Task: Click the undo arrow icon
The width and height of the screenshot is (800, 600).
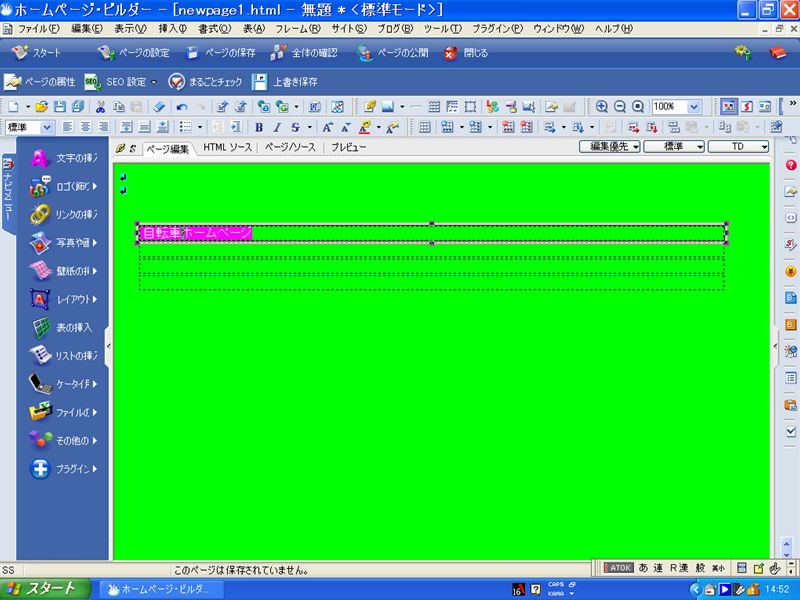Action: [181, 106]
